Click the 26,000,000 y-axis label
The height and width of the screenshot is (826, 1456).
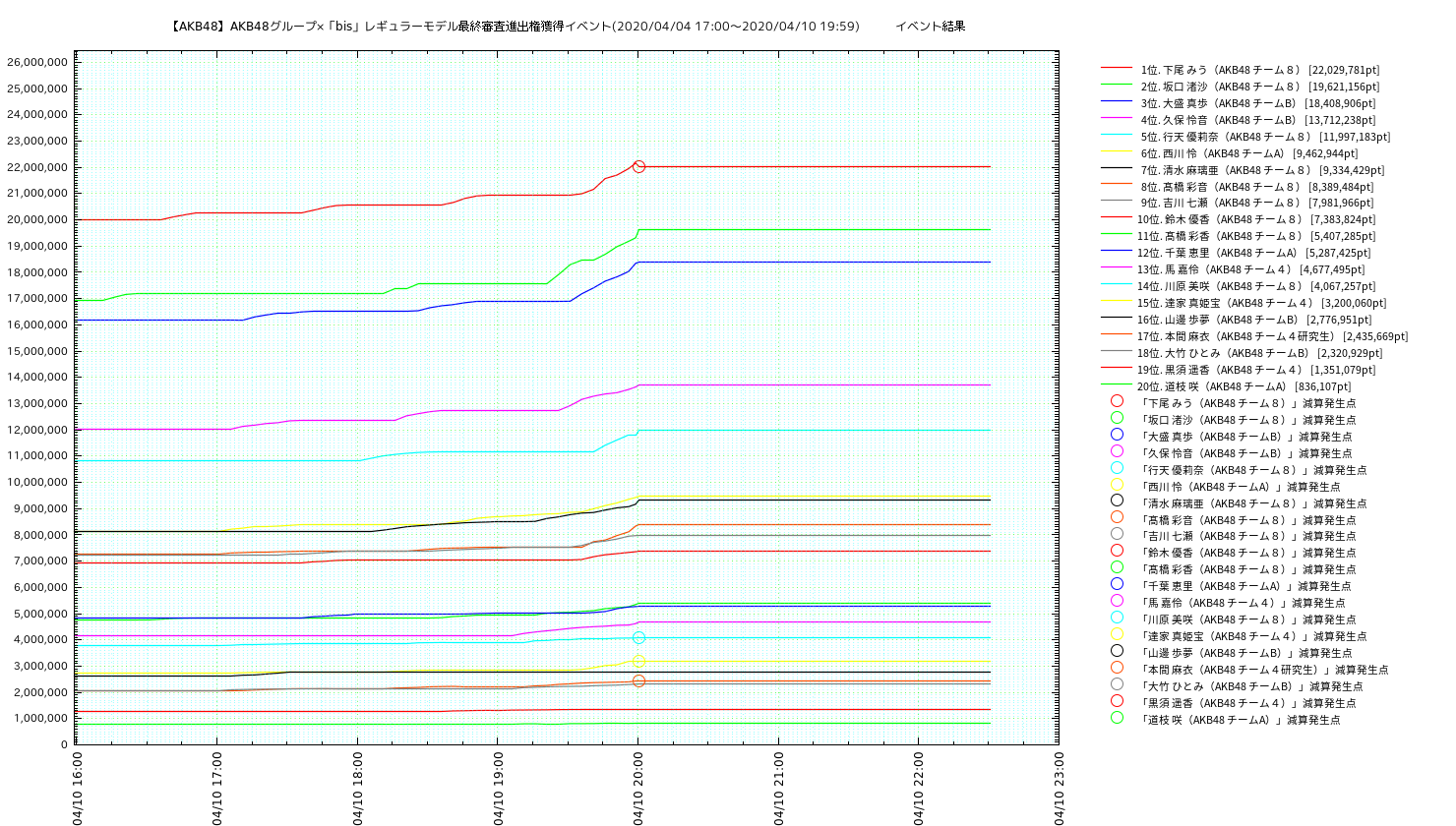[37, 62]
